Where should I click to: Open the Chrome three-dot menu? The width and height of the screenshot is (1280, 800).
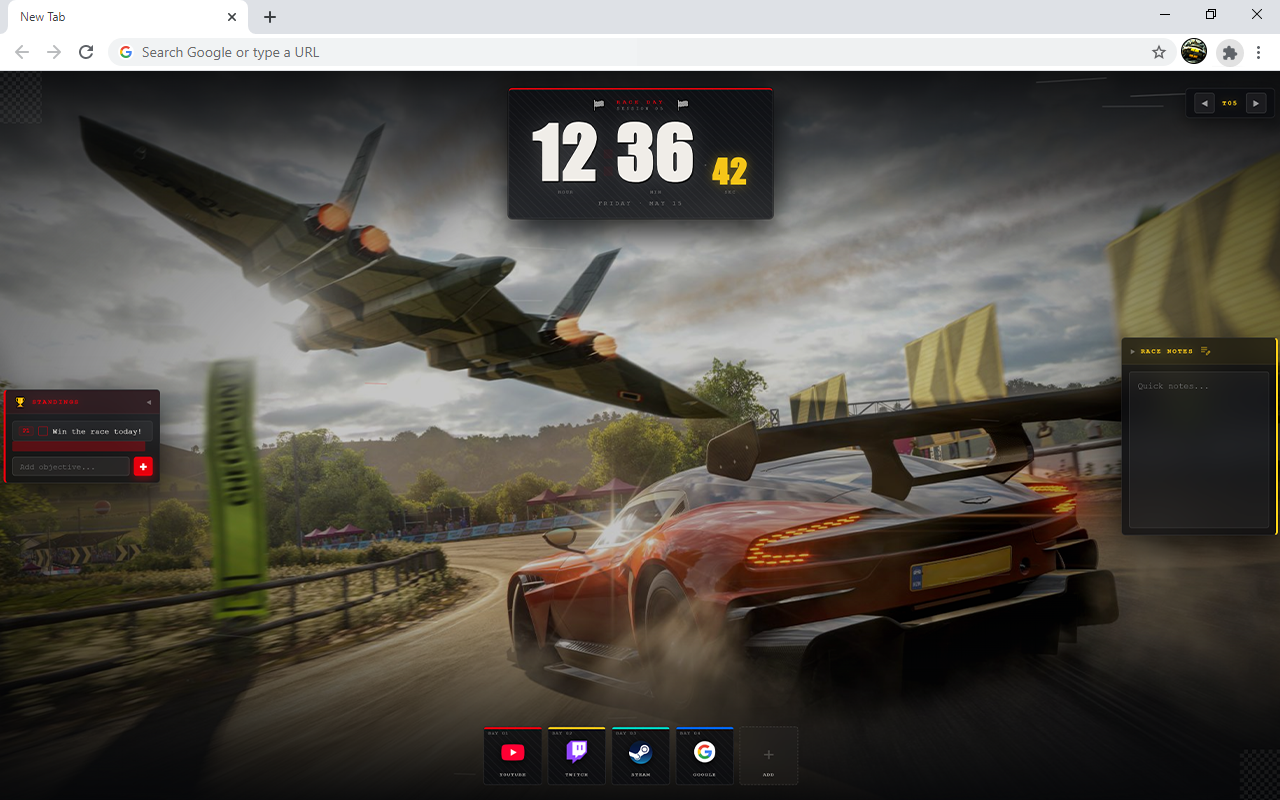tap(1259, 52)
